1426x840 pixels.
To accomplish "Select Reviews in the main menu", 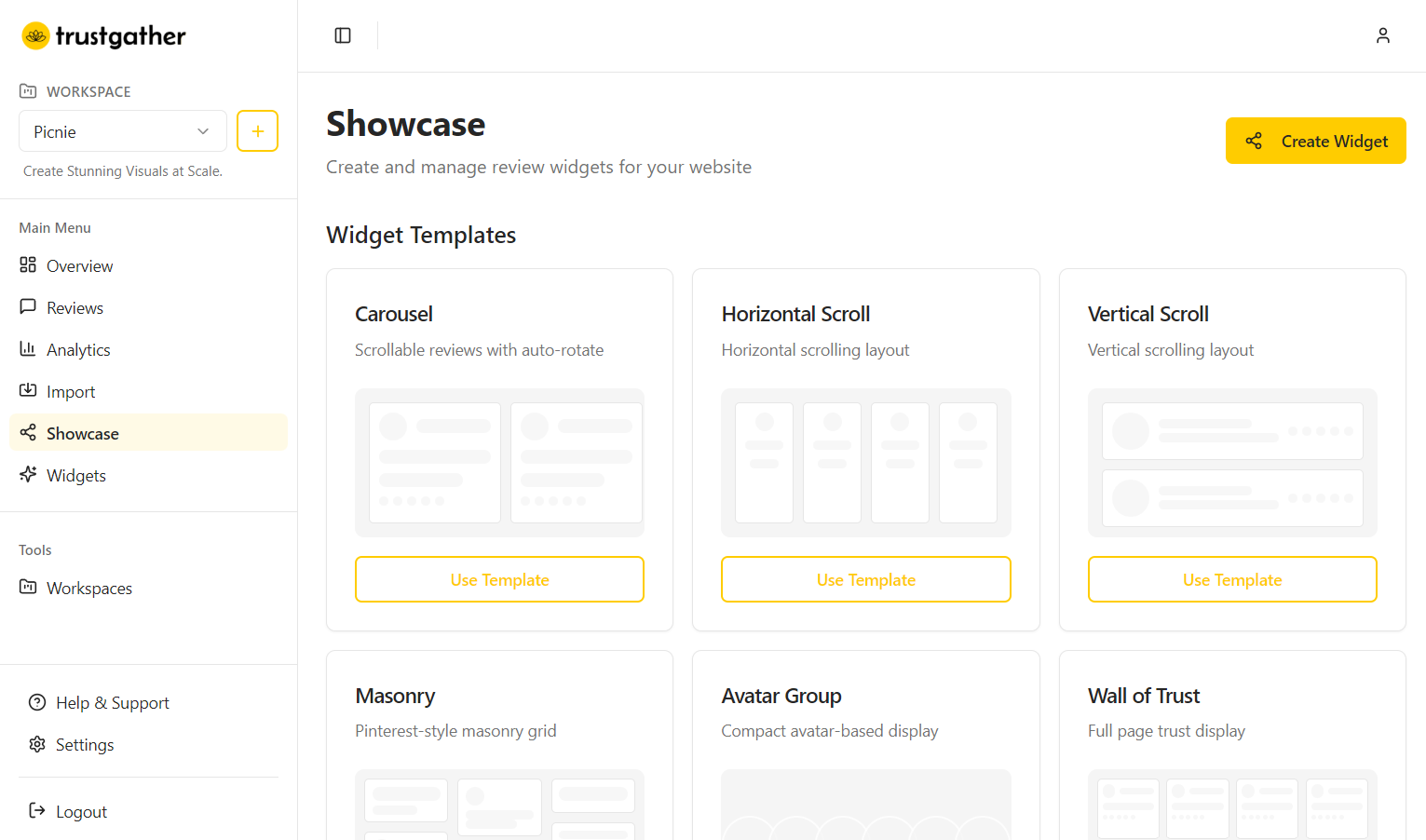I will click(75, 307).
